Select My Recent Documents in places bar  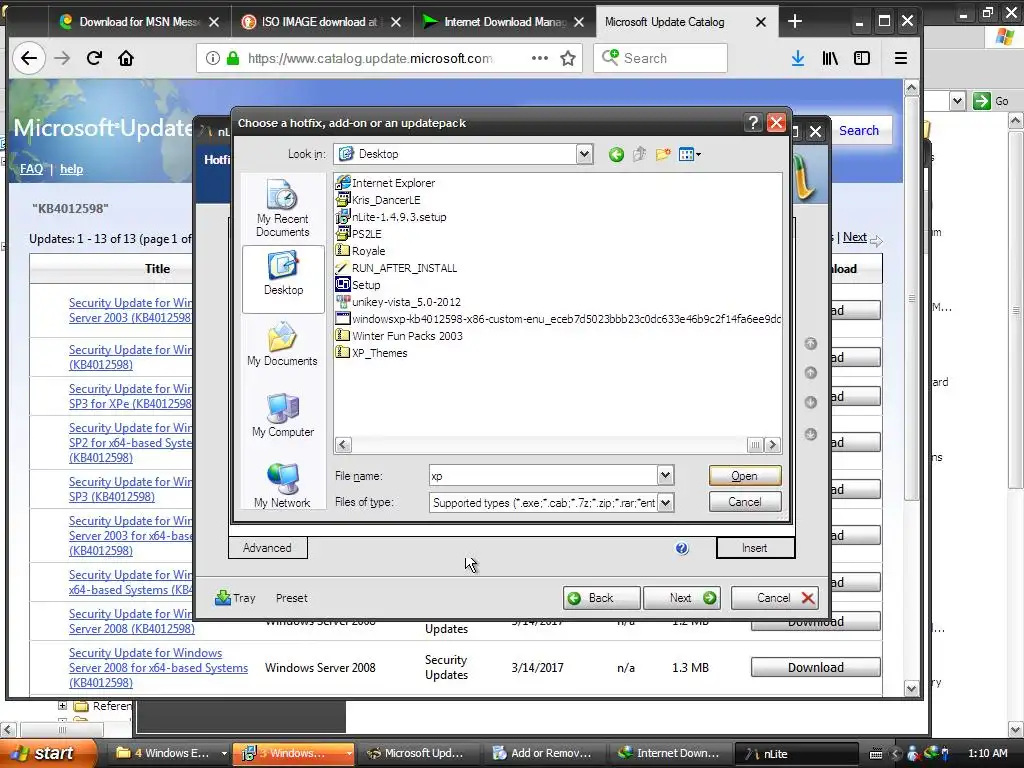283,208
